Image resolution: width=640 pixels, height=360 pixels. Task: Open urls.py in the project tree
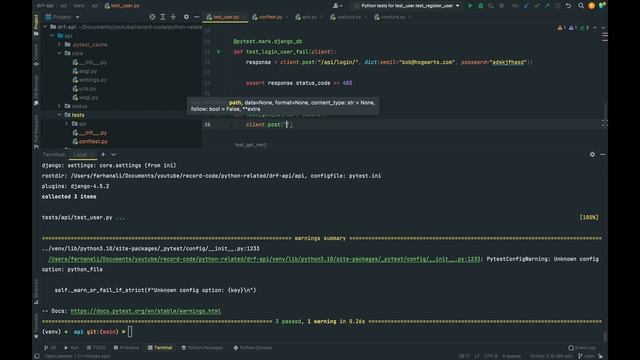coord(84,89)
